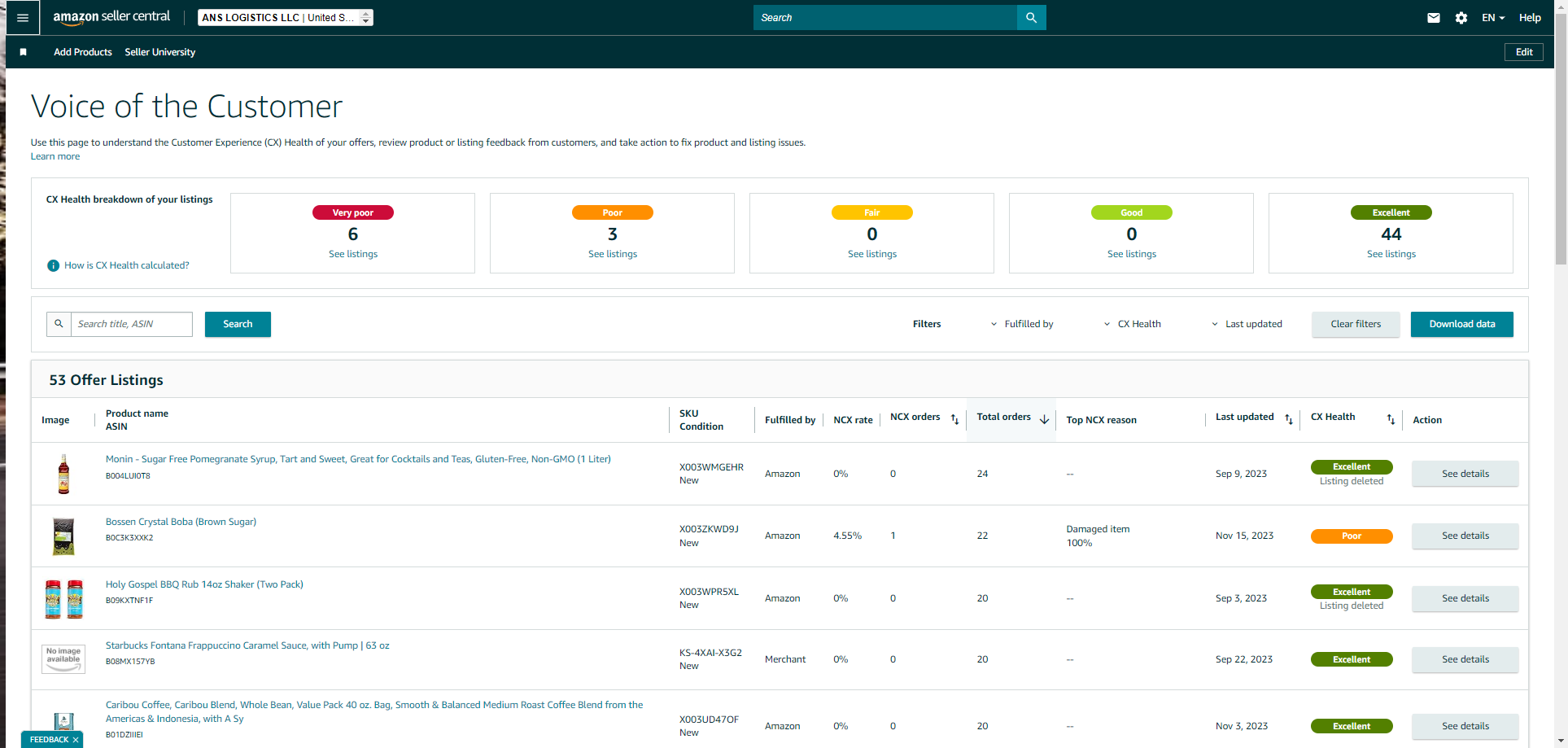Click the Bossen Crystal Boba product image

63,536
